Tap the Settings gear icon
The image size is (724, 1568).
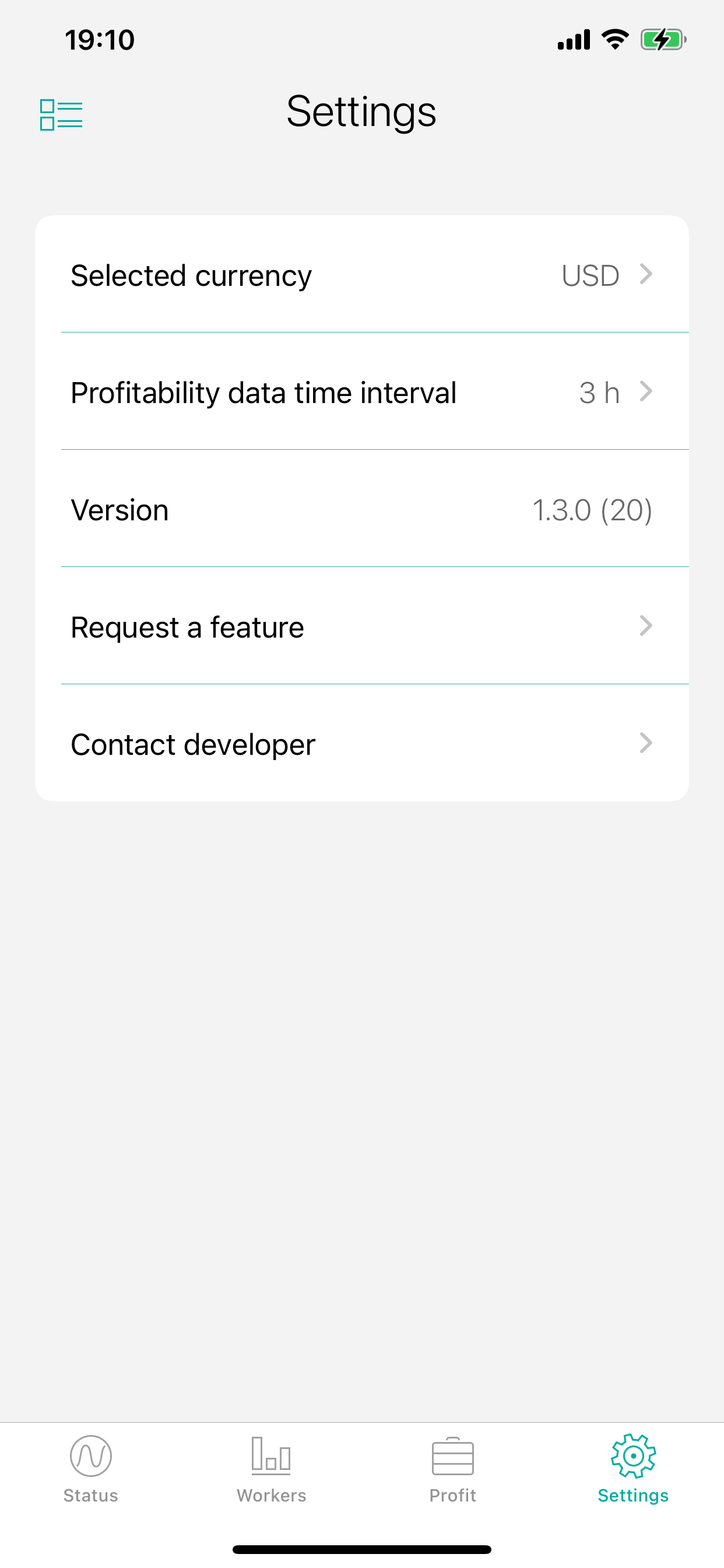click(x=633, y=1456)
